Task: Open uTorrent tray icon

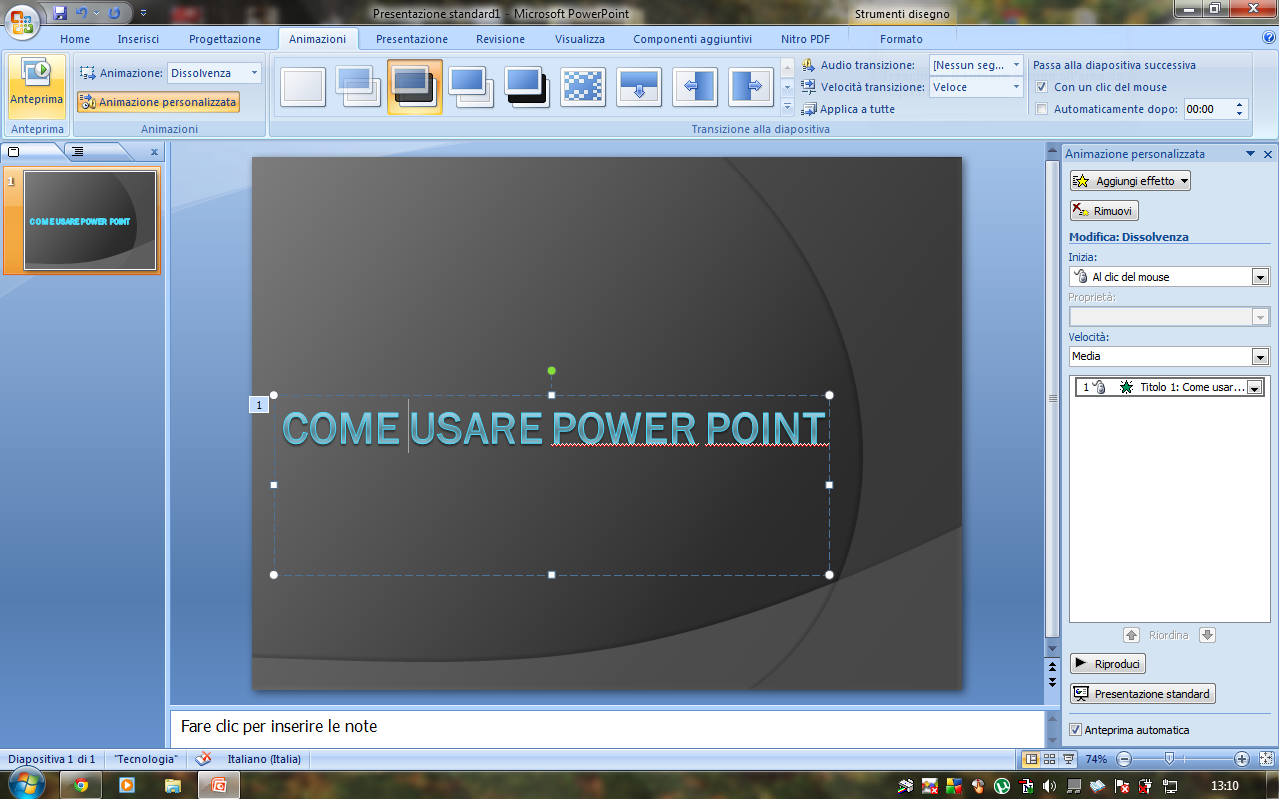Action: pyautogui.click(x=1001, y=786)
